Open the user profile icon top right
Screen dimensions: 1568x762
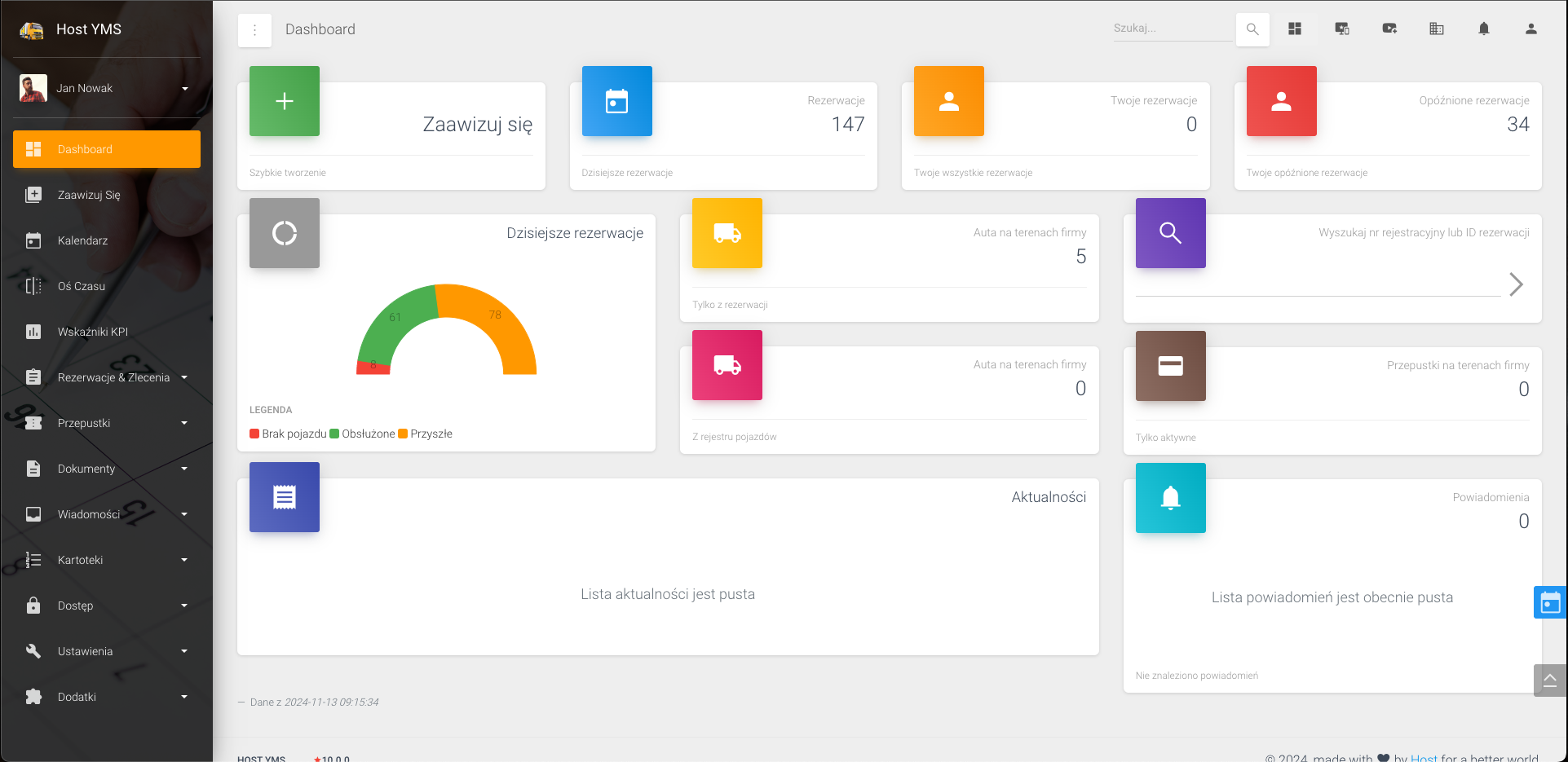pyautogui.click(x=1530, y=29)
